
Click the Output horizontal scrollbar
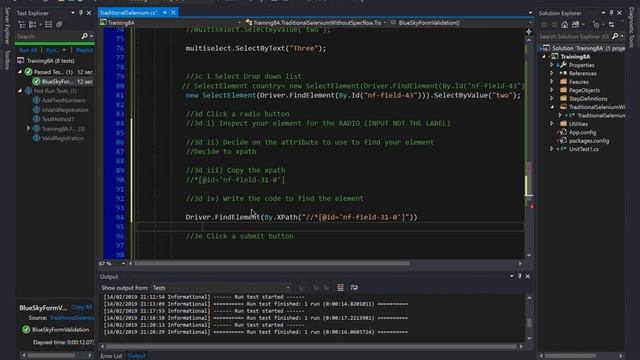[x=311, y=347]
